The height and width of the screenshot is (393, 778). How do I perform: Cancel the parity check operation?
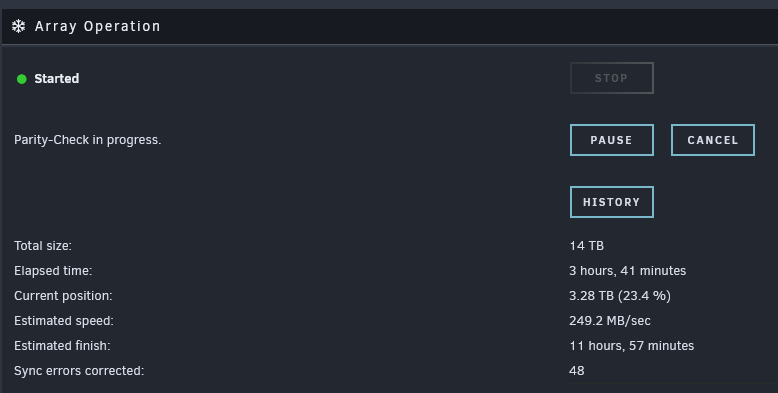713,140
